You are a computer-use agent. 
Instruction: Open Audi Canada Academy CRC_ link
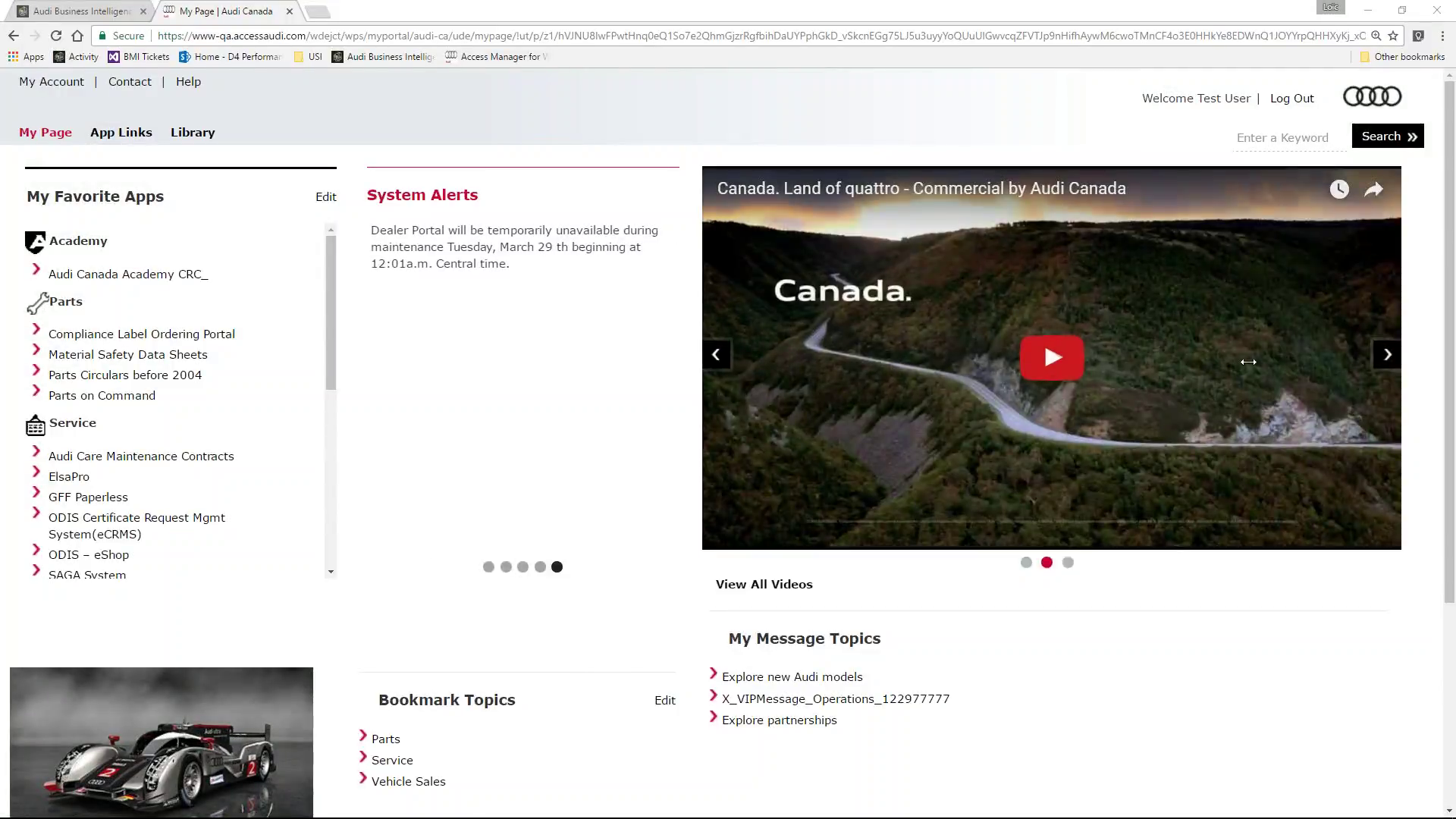click(128, 275)
